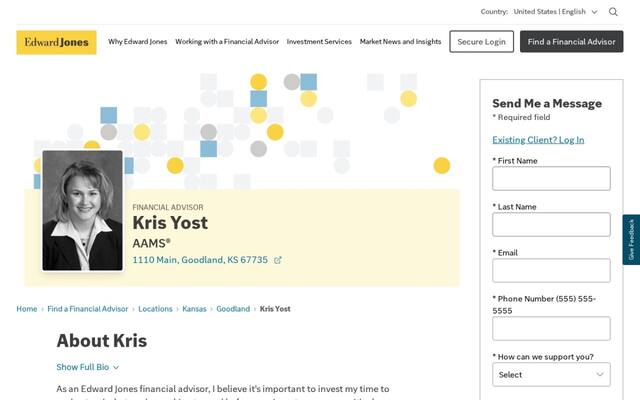The height and width of the screenshot is (400, 640).
Task: Open Find a Financial Advisor breadcrumb
Action: click(x=88, y=309)
